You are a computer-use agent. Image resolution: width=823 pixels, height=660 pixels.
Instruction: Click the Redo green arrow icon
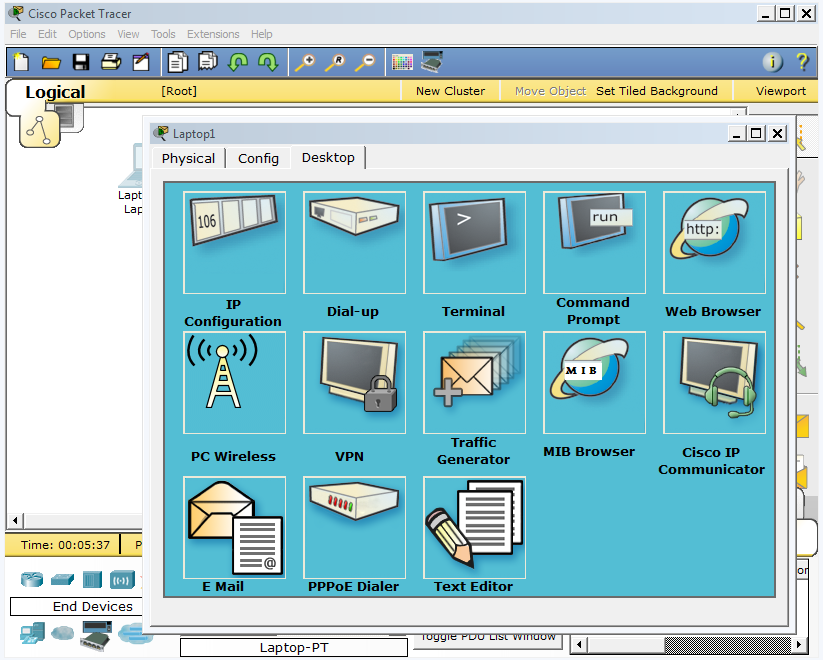[268, 62]
